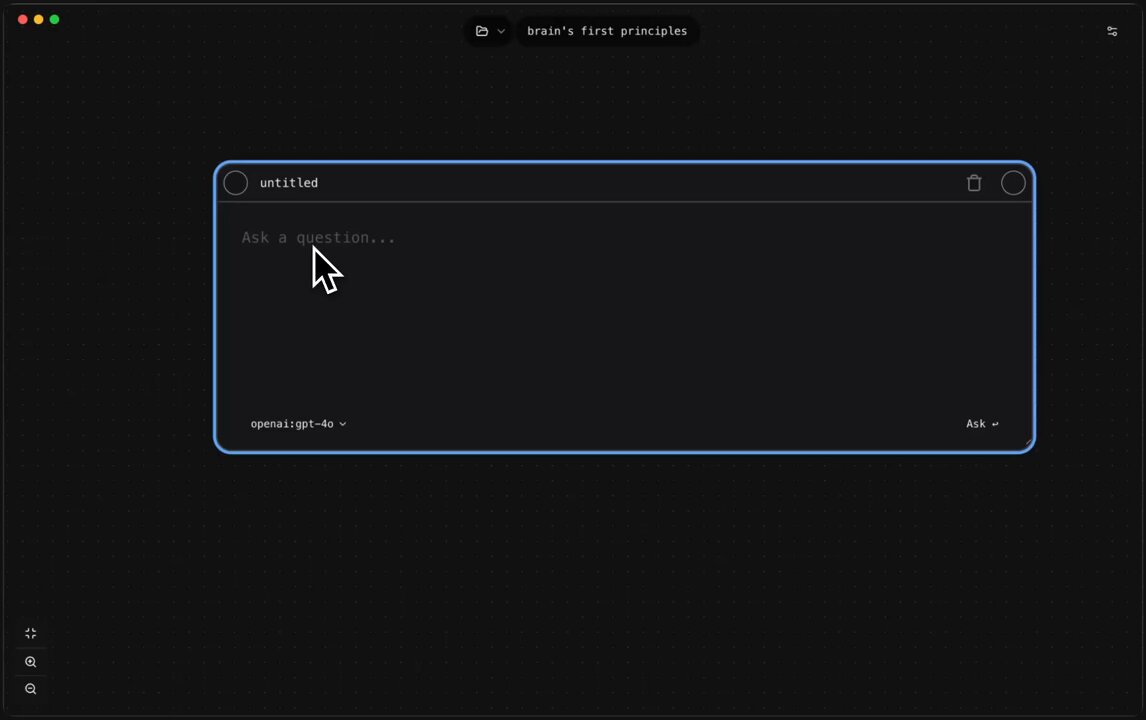This screenshot has height=720, width=1146.
Task: Toggle the circle right of the trash icon
Action: tap(1013, 183)
